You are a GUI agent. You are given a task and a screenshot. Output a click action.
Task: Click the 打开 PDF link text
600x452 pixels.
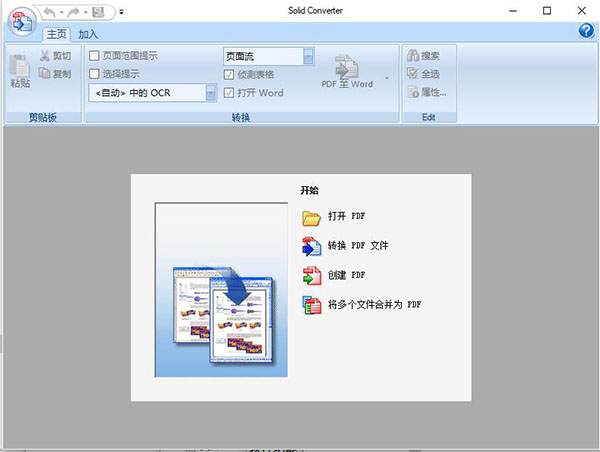click(x=346, y=216)
